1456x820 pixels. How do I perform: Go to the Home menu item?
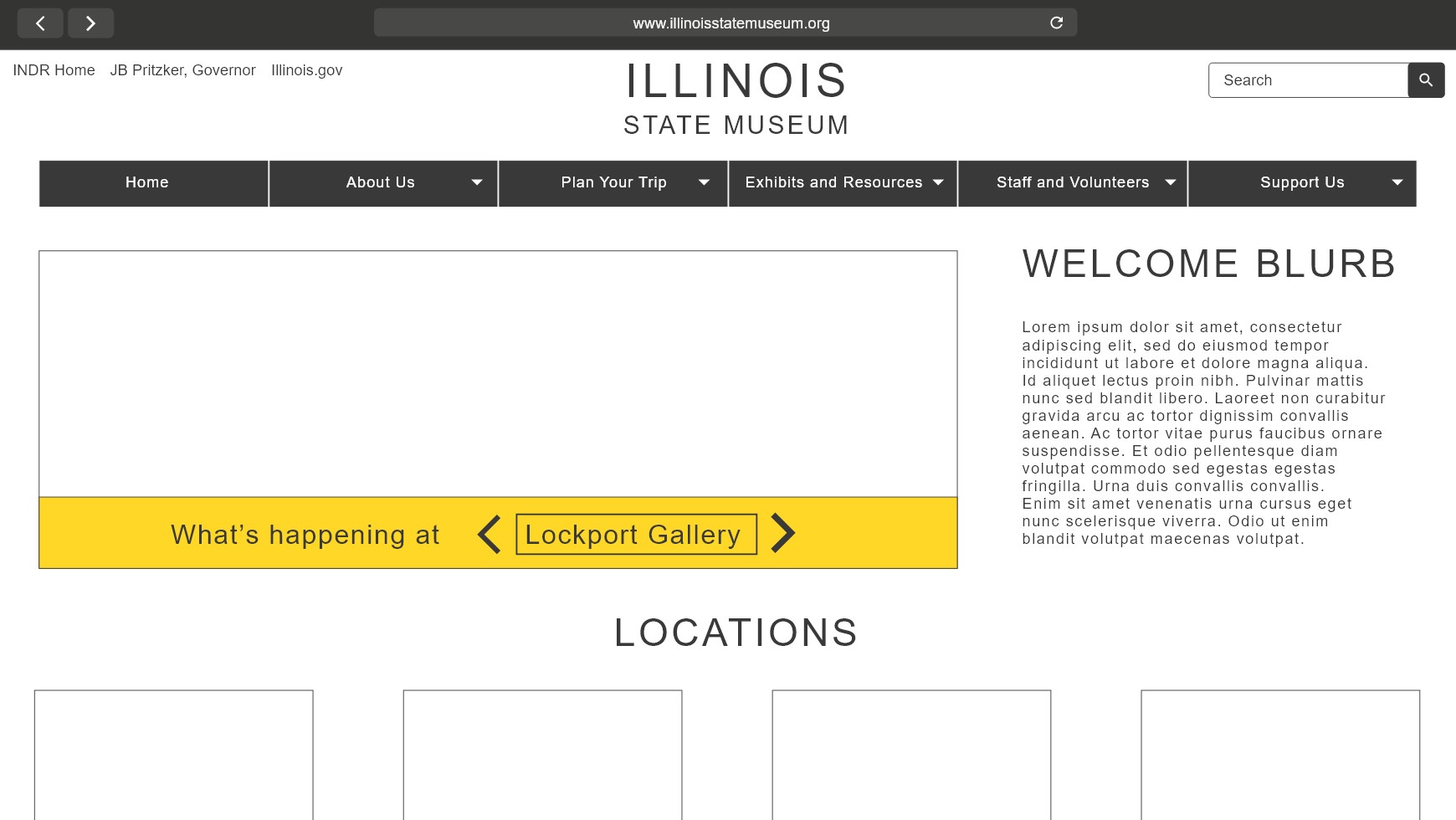pyautogui.click(x=147, y=182)
